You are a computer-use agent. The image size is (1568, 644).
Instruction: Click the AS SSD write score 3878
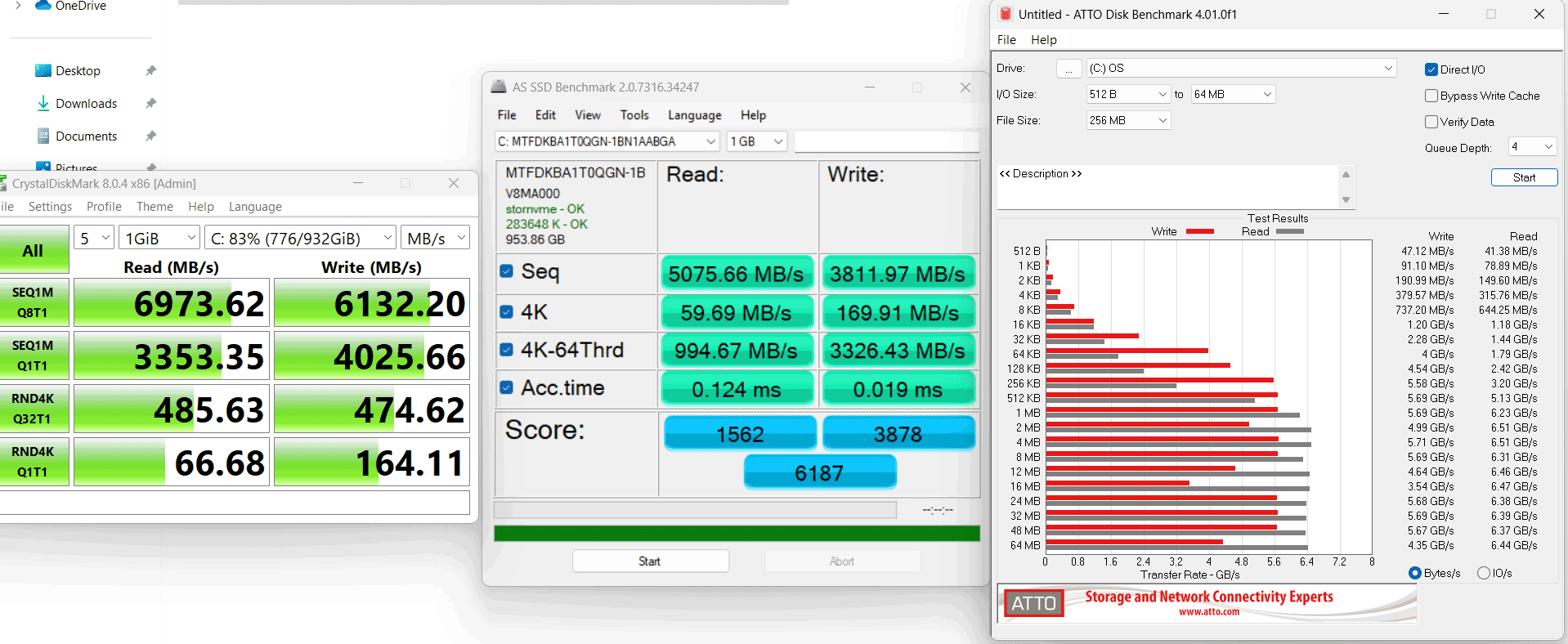[x=898, y=433]
